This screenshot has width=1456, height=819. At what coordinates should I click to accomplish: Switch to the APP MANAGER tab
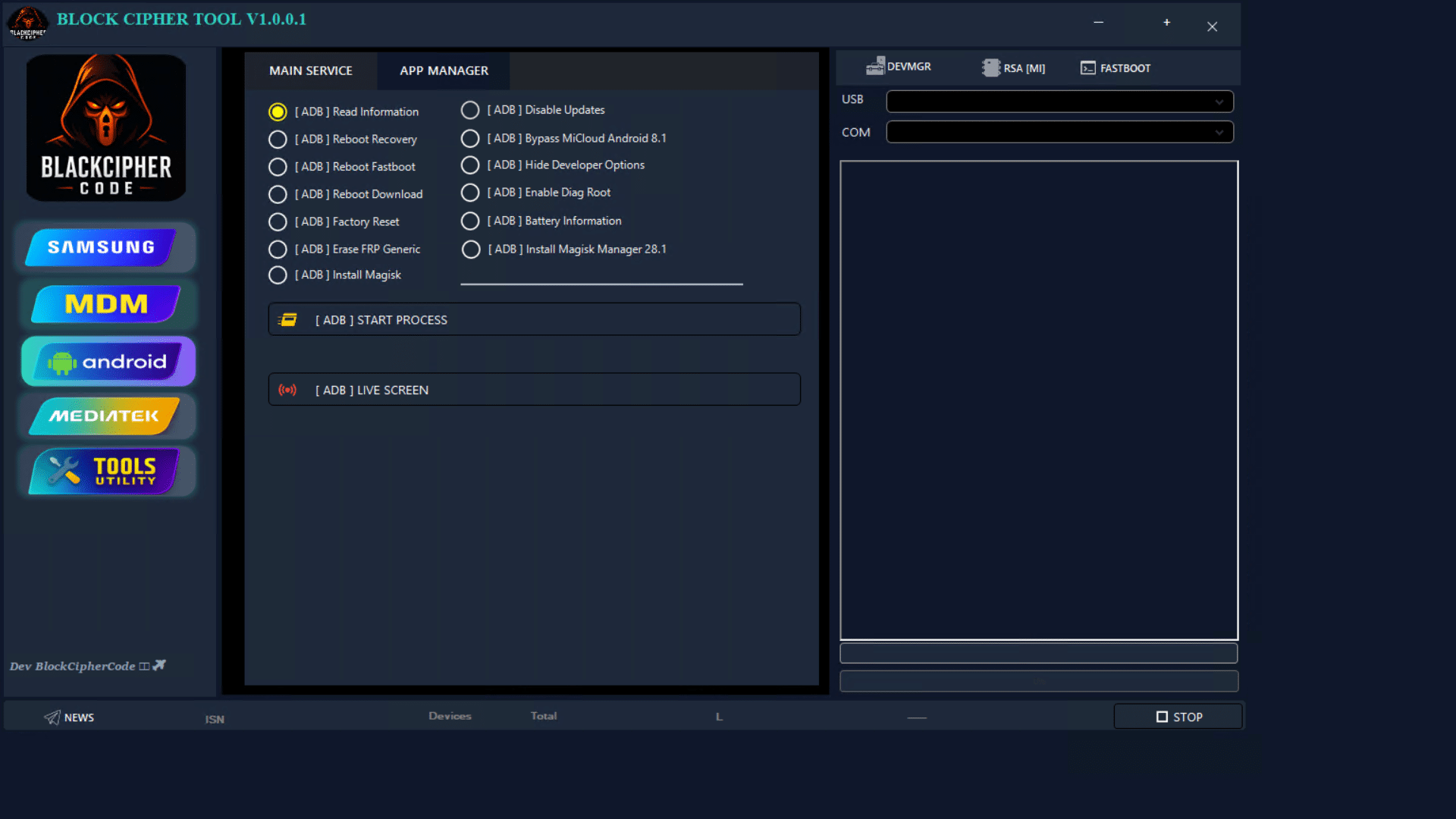click(444, 71)
